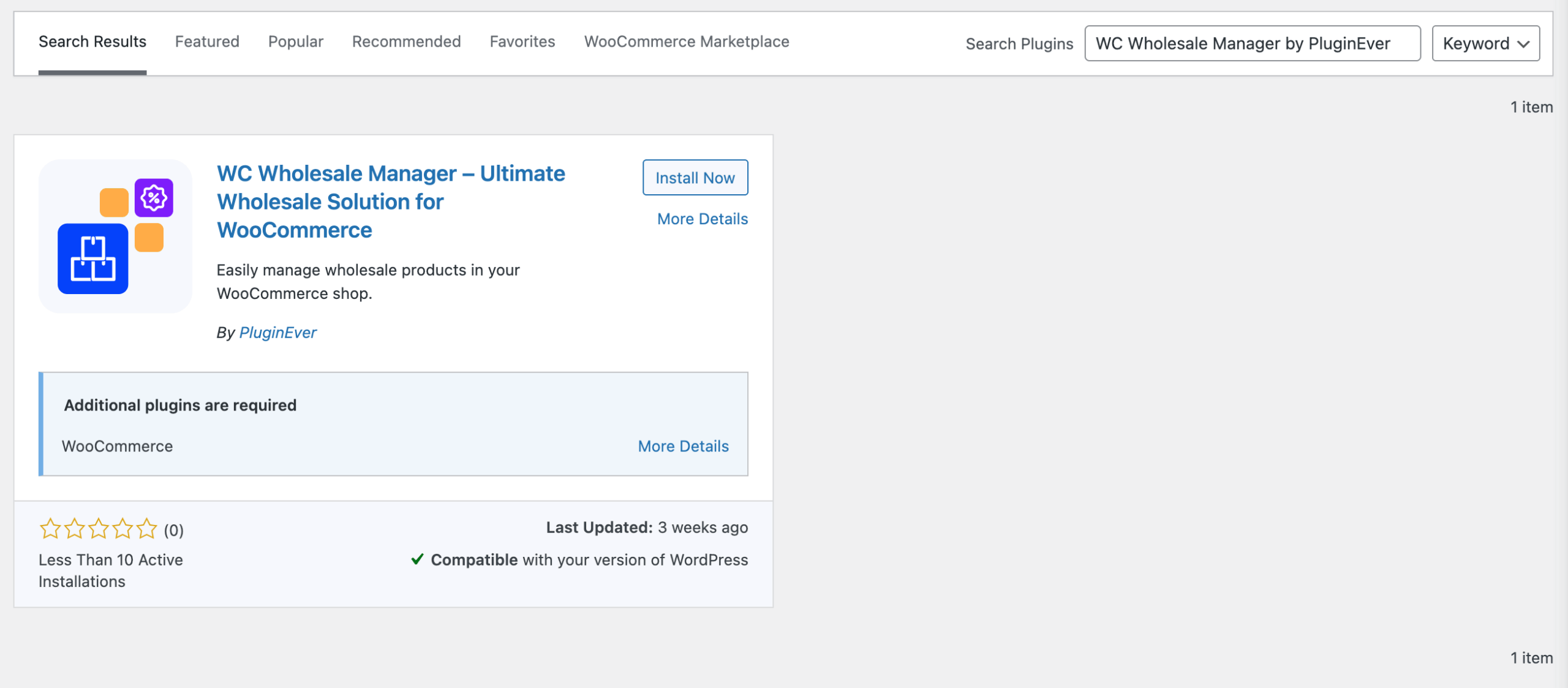Open the Keyword search type dropdown
The width and height of the screenshot is (1568, 688).
coord(1485,43)
